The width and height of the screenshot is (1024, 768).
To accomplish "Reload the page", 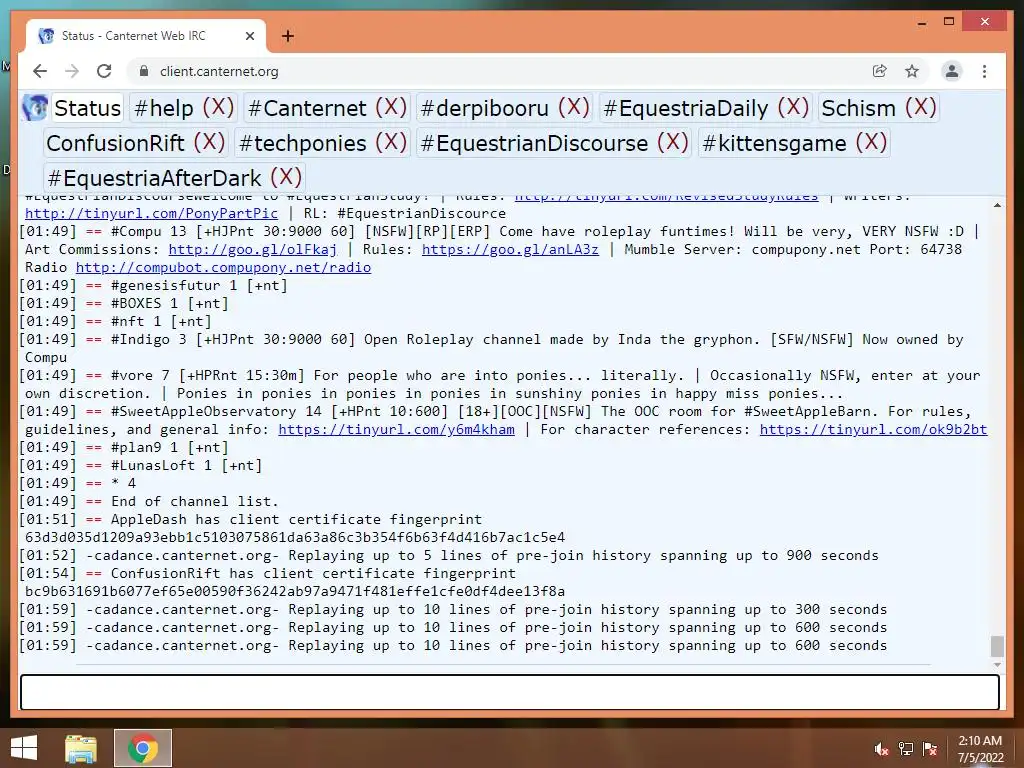I will [104, 71].
